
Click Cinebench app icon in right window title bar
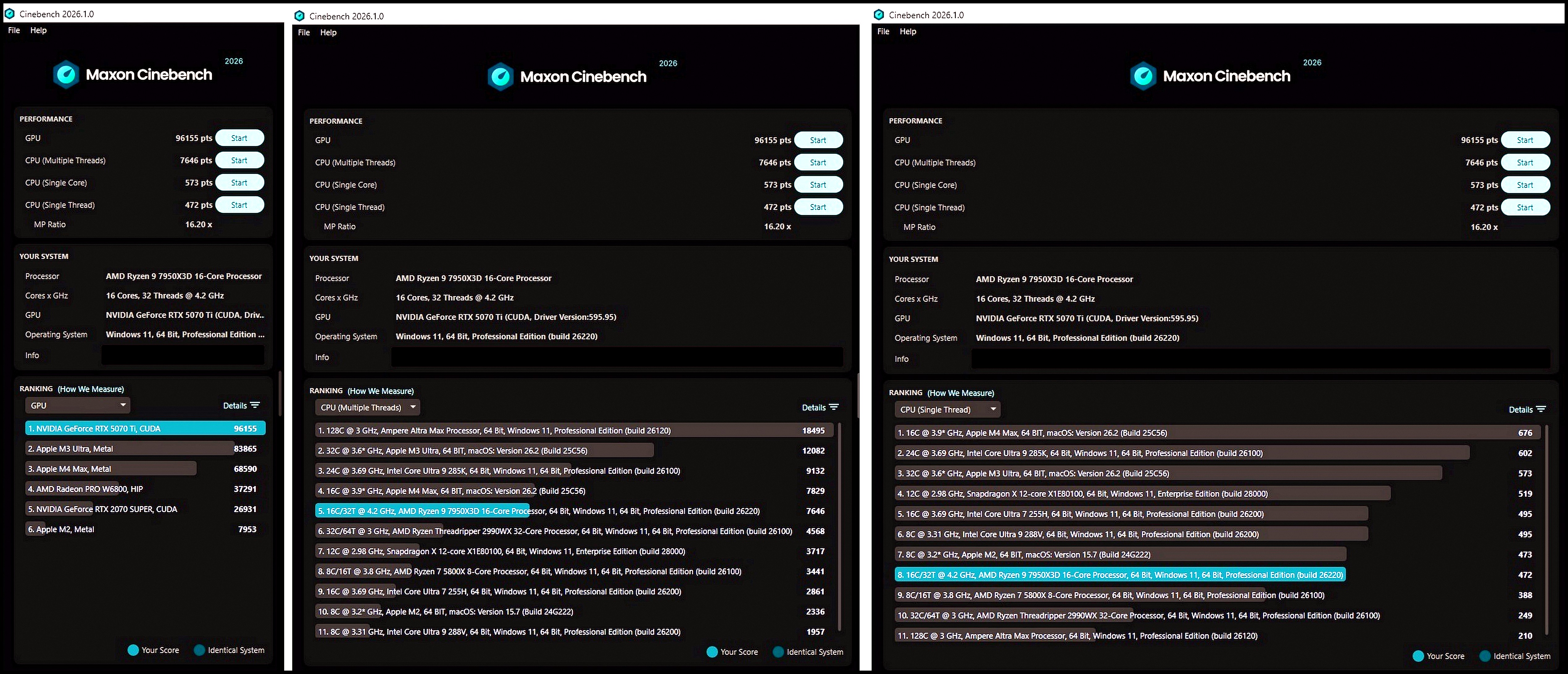pos(878,14)
